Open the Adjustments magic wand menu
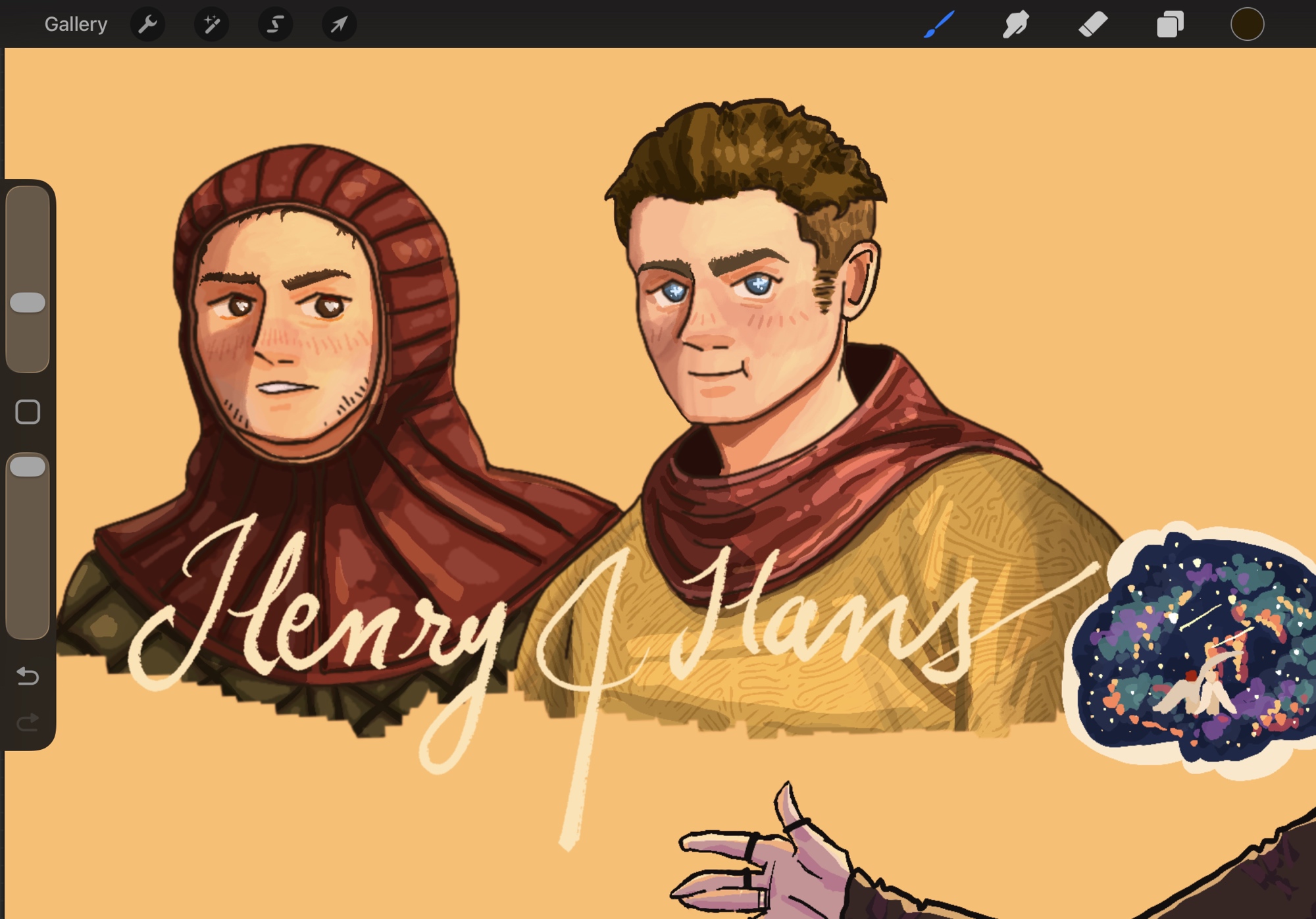Viewport: 1316px width, 919px height. click(211, 24)
